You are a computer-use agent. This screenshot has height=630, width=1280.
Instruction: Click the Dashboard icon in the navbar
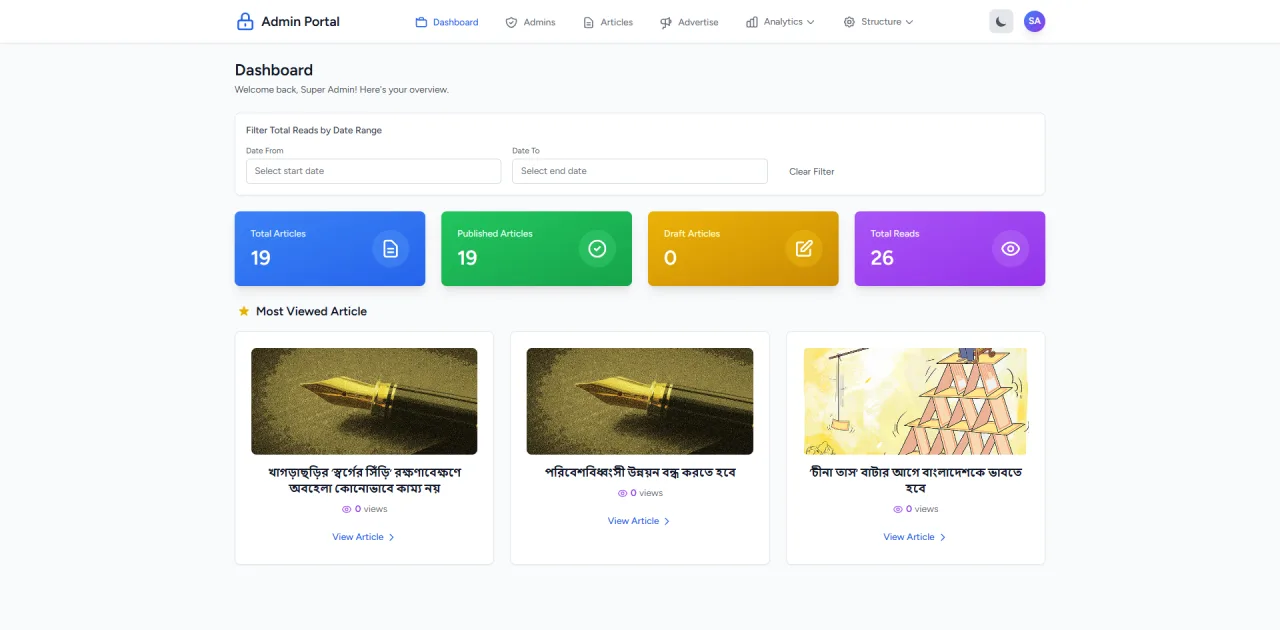(421, 22)
